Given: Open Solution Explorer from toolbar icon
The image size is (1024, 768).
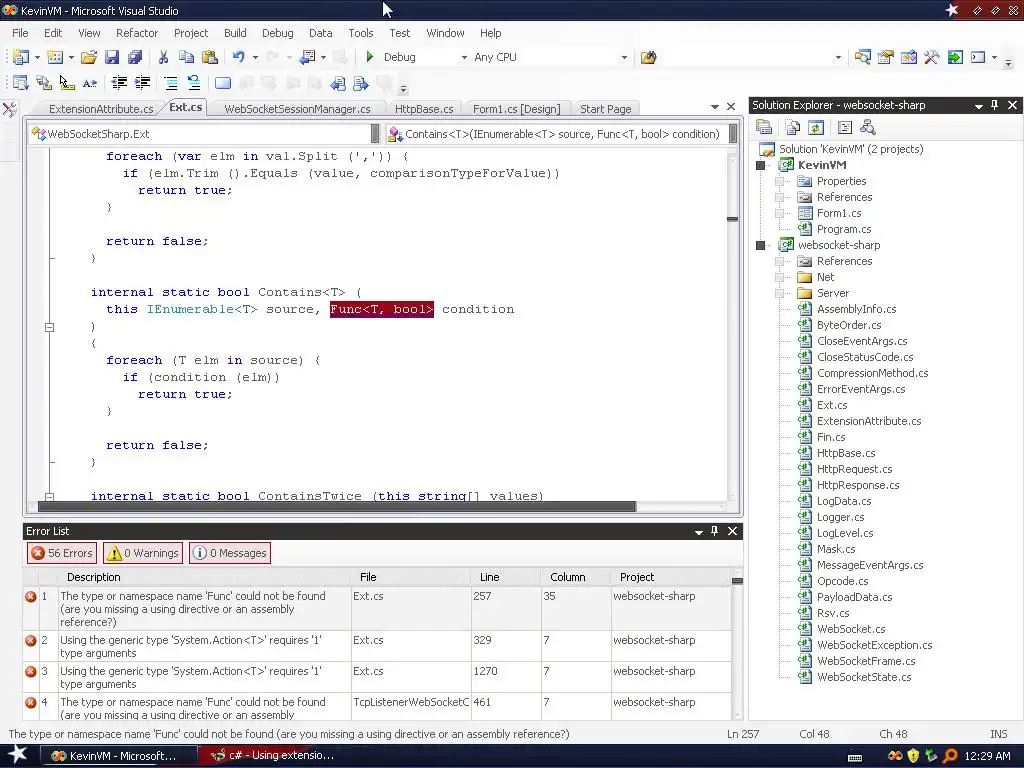Looking at the screenshot, I should [863, 57].
